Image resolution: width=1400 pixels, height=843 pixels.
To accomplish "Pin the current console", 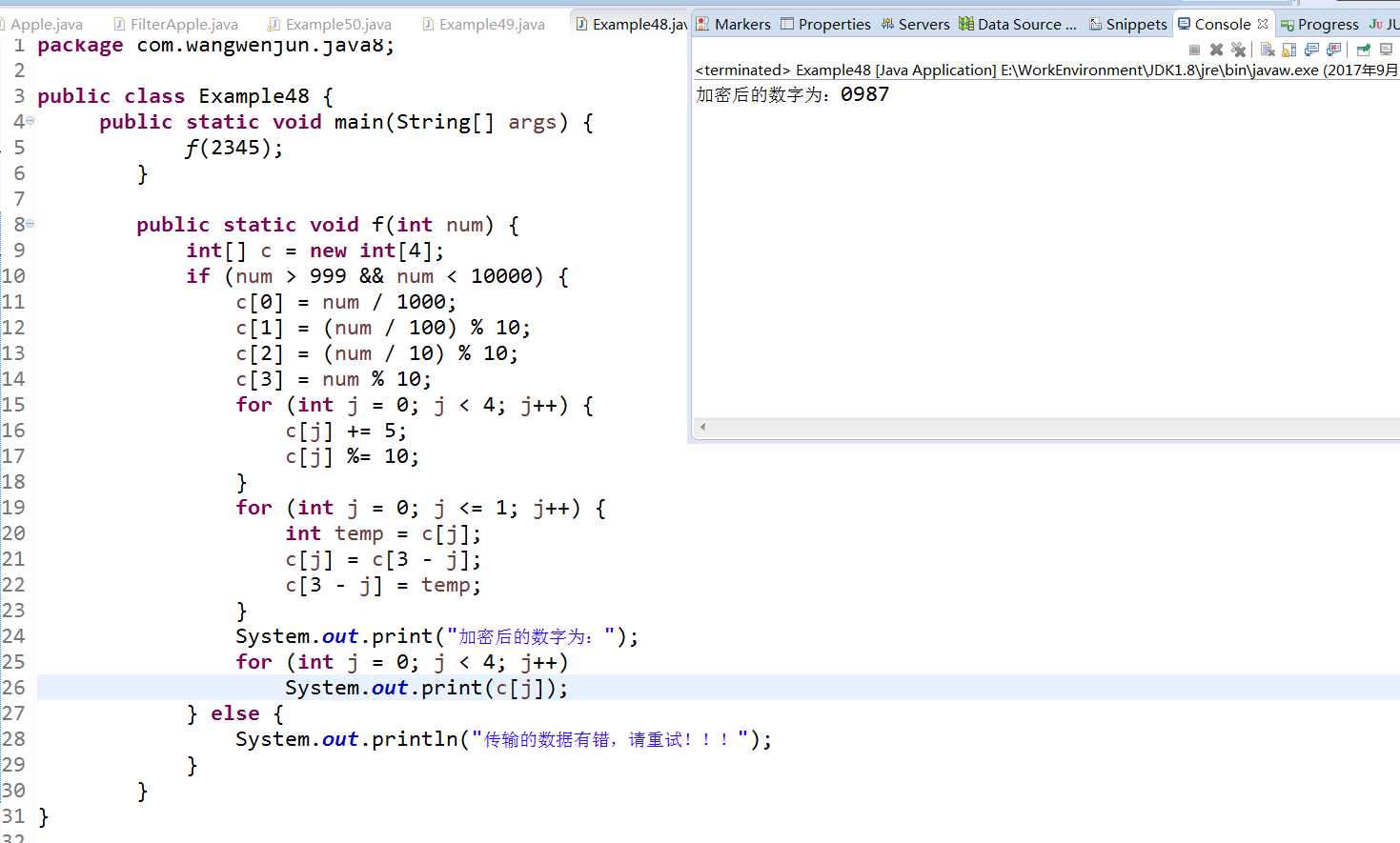I will pyautogui.click(x=1364, y=50).
